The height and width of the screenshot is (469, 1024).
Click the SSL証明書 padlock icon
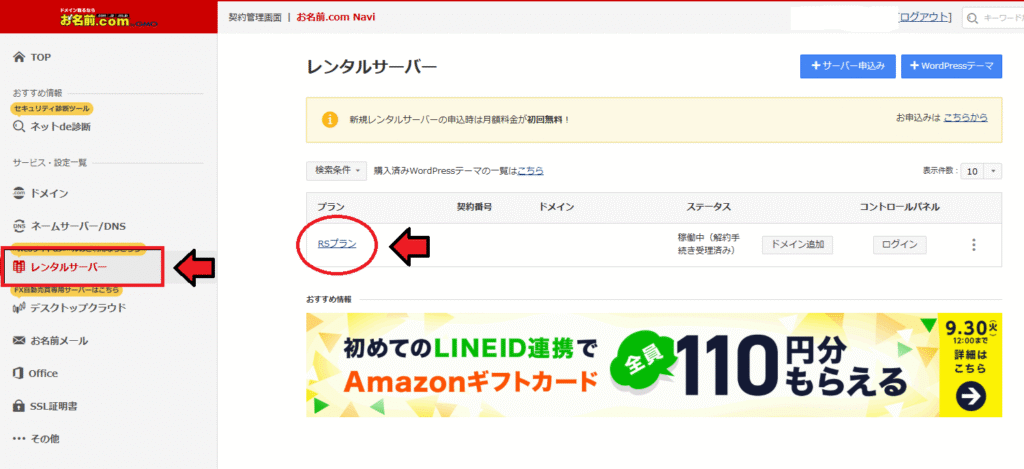[x=19, y=406]
